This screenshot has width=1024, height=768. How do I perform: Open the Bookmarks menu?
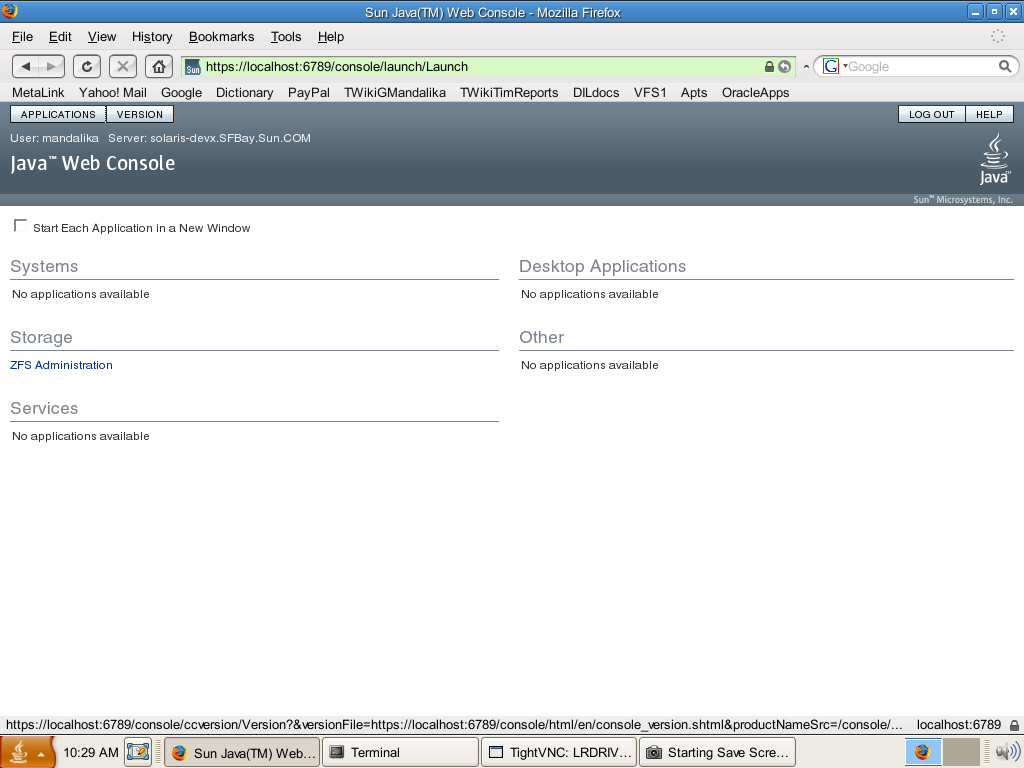(x=221, y=37)
